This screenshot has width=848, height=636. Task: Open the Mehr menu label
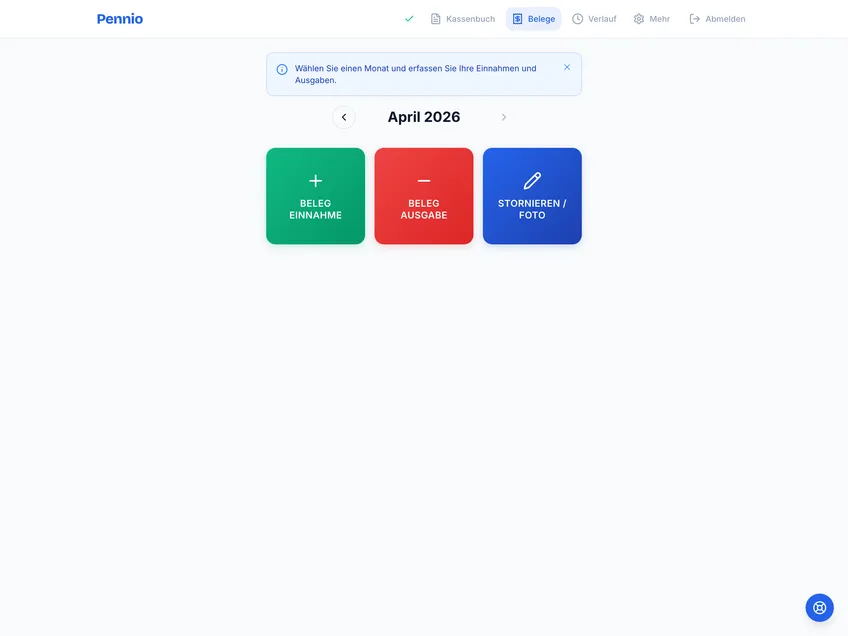coord(659,19)
